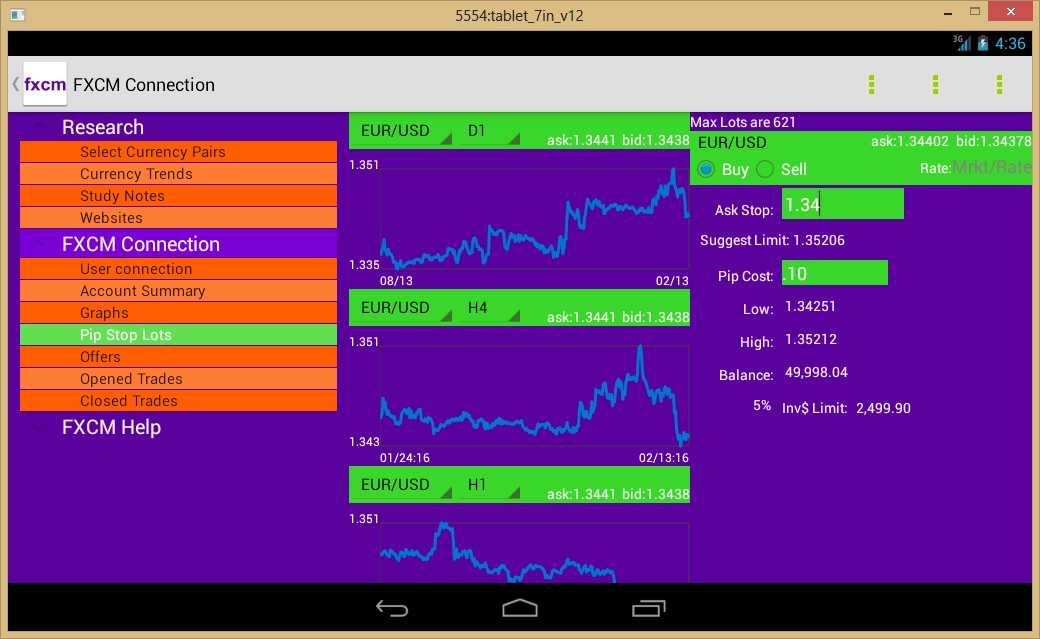Collapse the Research section
The image size is (1040, 639).
38,127
